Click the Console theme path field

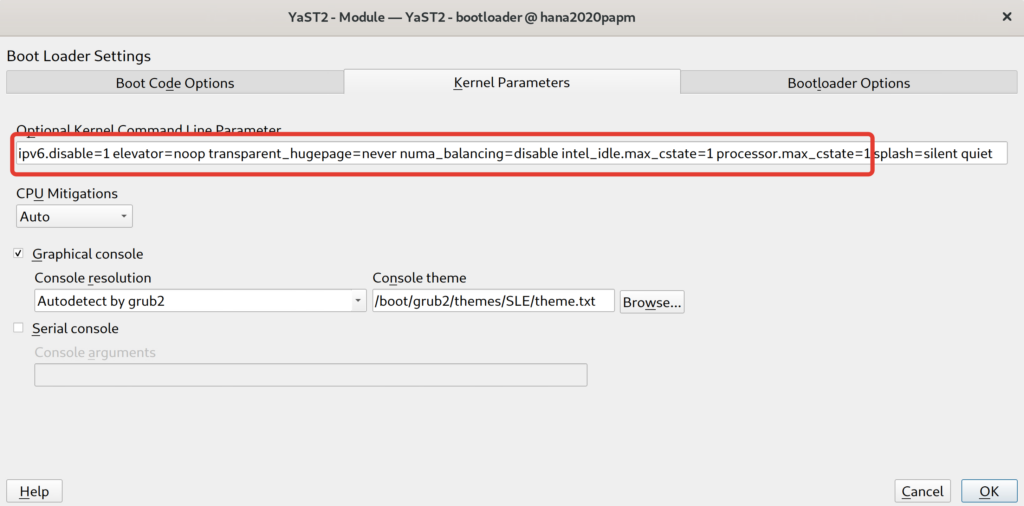tap(493, 300)
